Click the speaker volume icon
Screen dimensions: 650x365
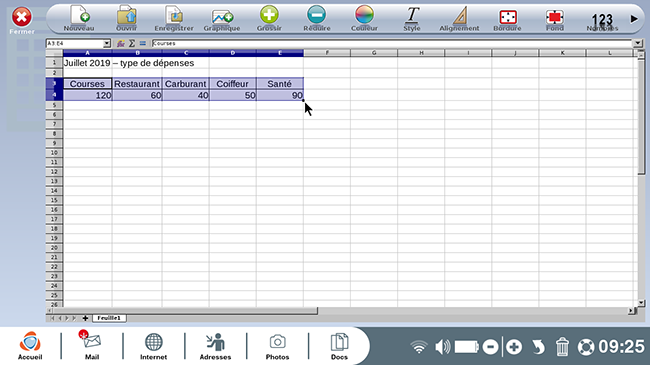(x=443, y=347)
